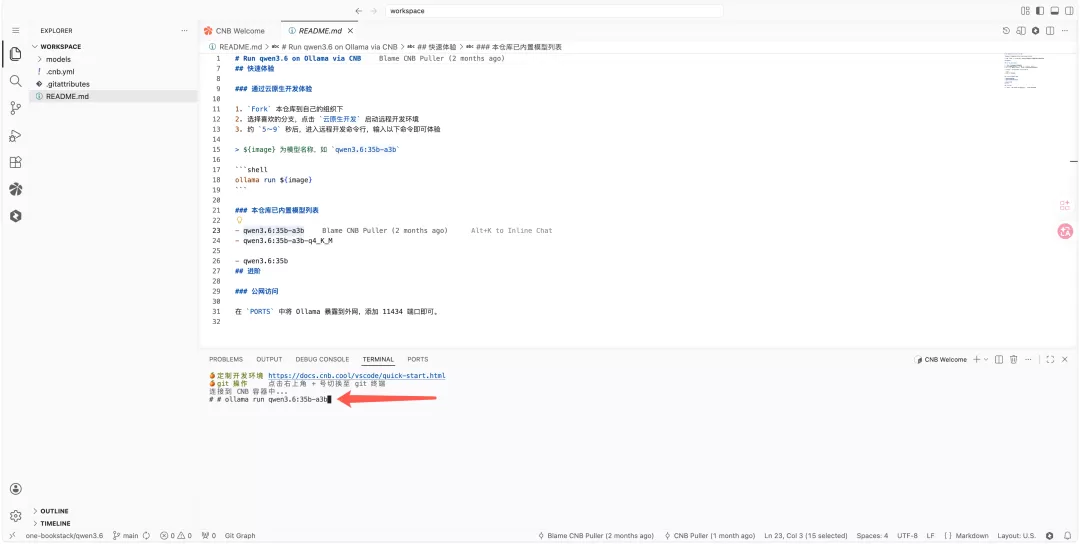
Task: Open the Explorer view in activity bar
Action: point(15,54)
